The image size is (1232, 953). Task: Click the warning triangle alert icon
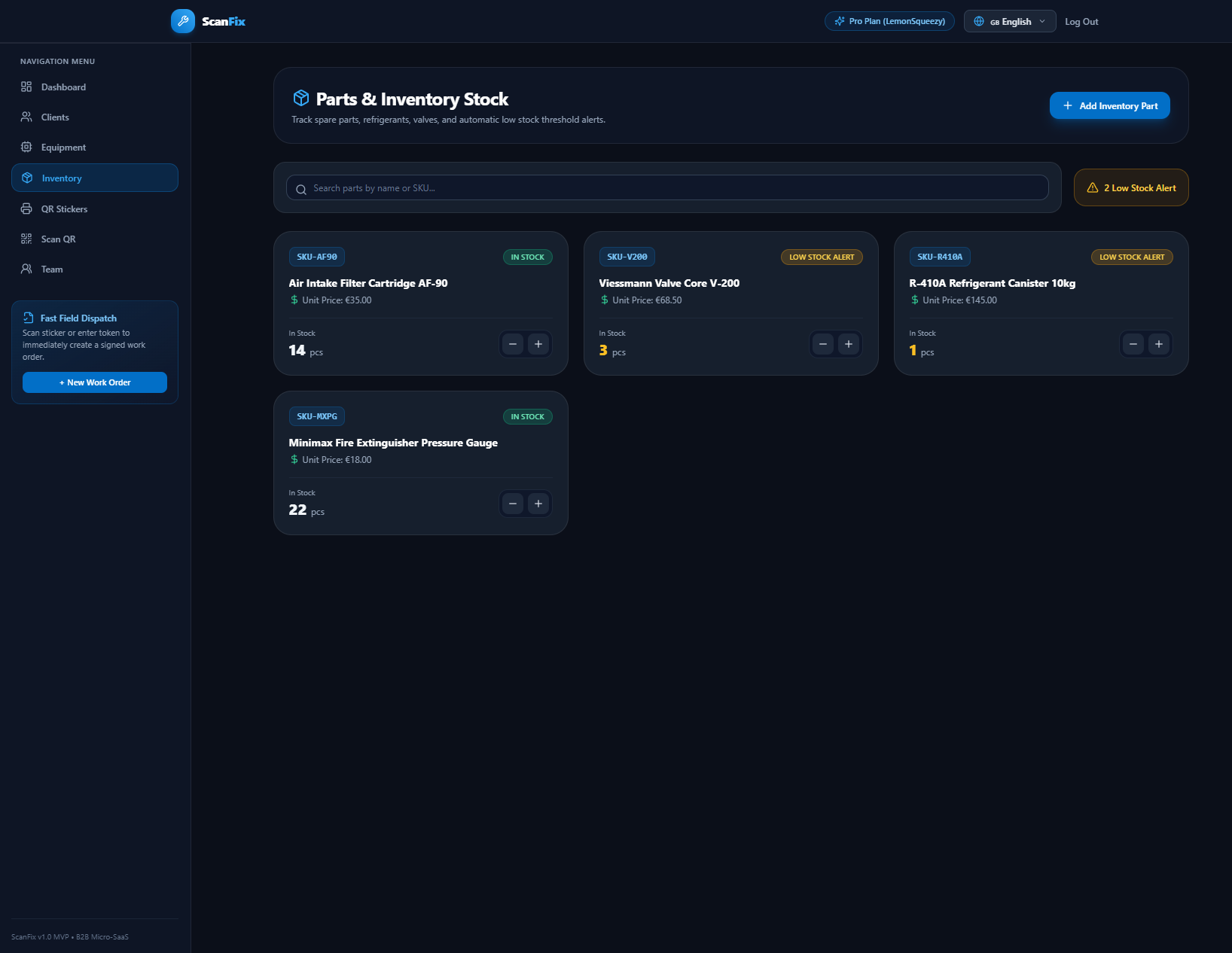1093,187
